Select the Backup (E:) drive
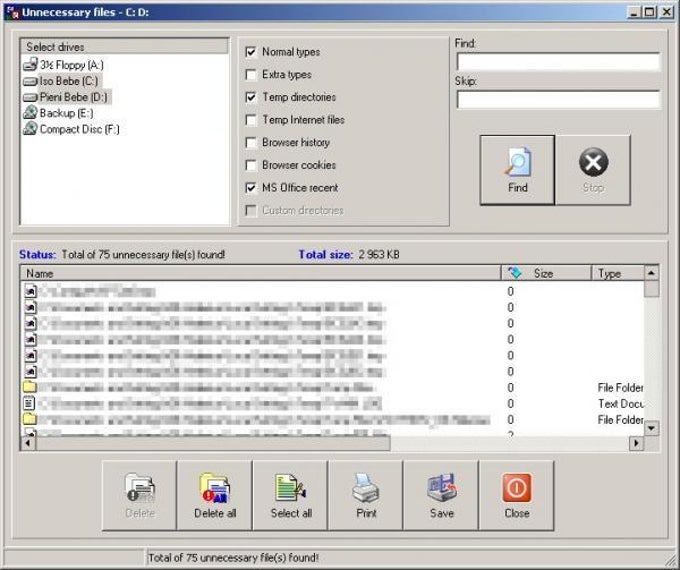This screenshot has height=570, width=680. 59,113
